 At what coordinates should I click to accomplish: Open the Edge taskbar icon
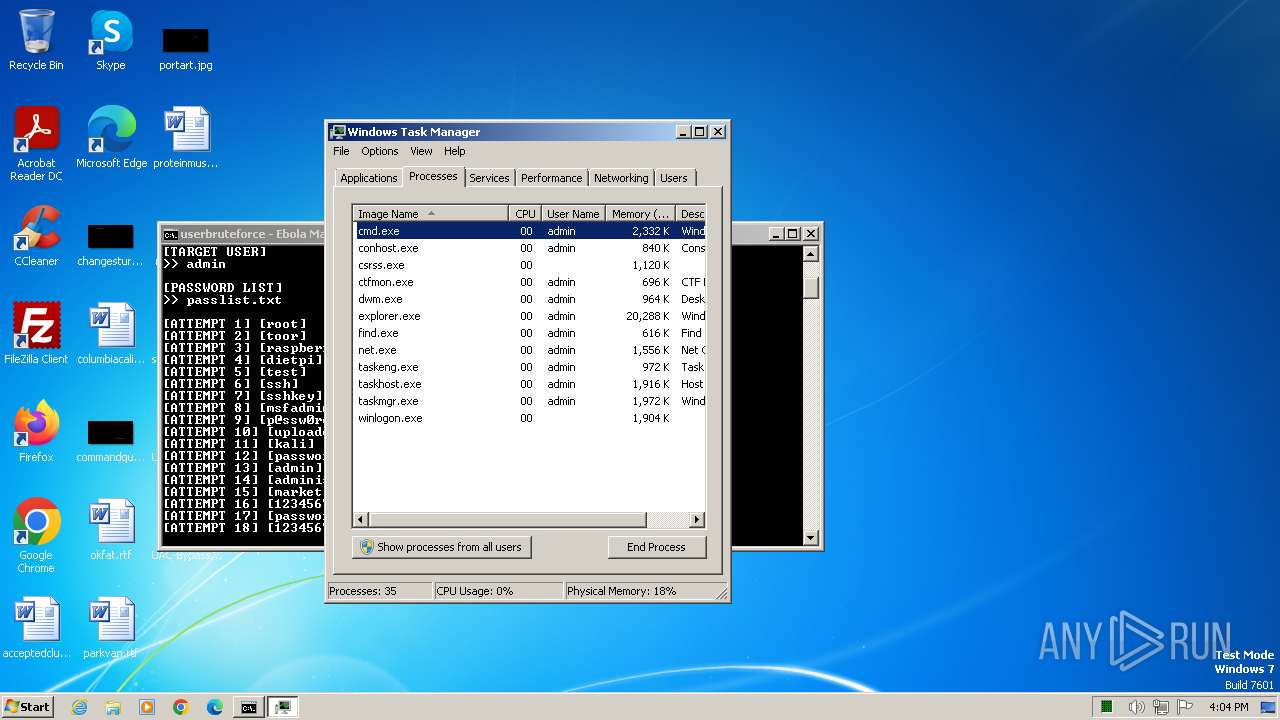pos(215,707)
